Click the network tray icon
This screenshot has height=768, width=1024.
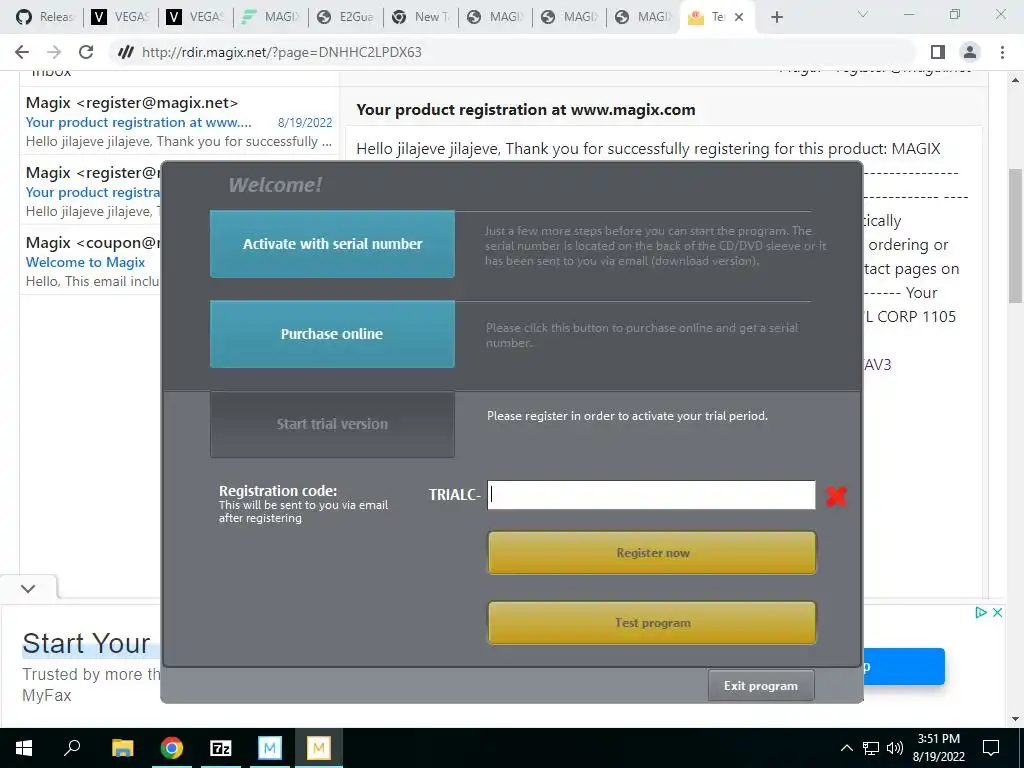click(x=871, y=748)
